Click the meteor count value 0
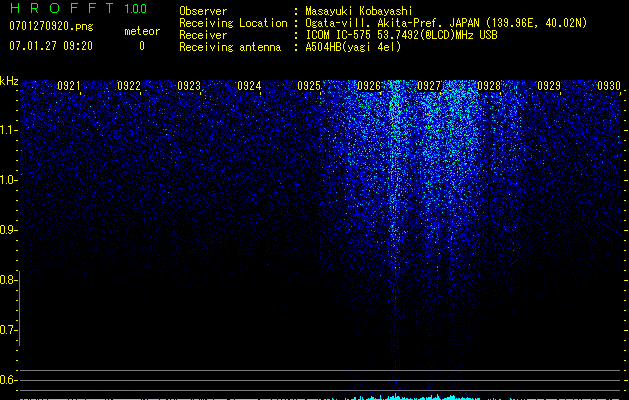The image size is (629, 400). click(x=142, y=46)
